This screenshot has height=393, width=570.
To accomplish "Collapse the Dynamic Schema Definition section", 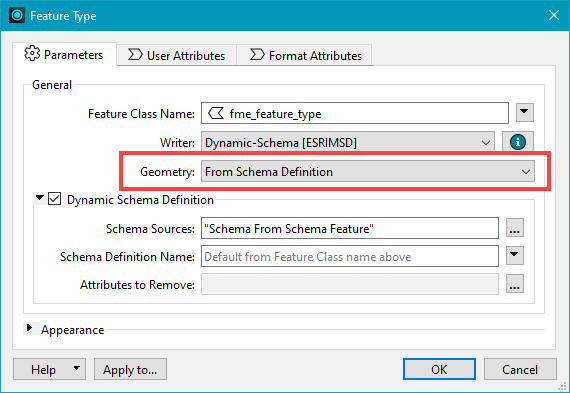I will [x=39, y=198].
